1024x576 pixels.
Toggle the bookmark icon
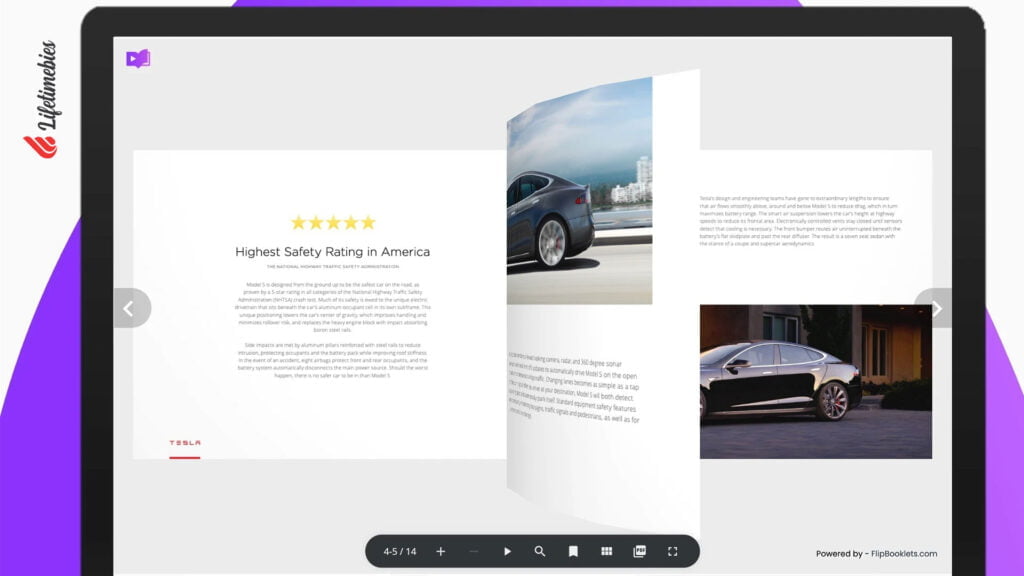[x=573, y=551]
